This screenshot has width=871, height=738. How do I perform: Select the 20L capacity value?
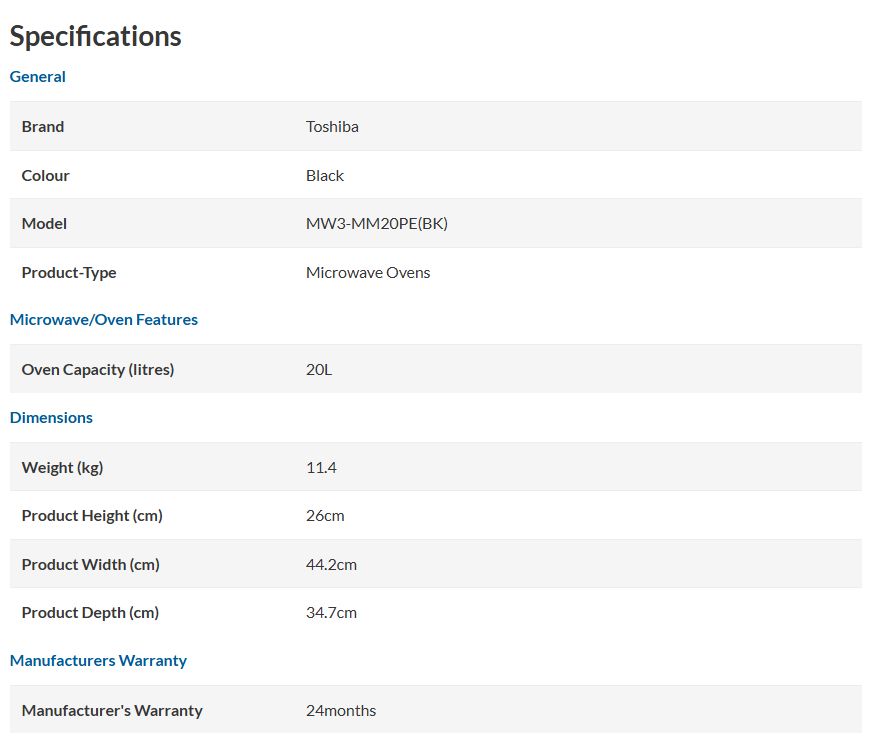319,370
